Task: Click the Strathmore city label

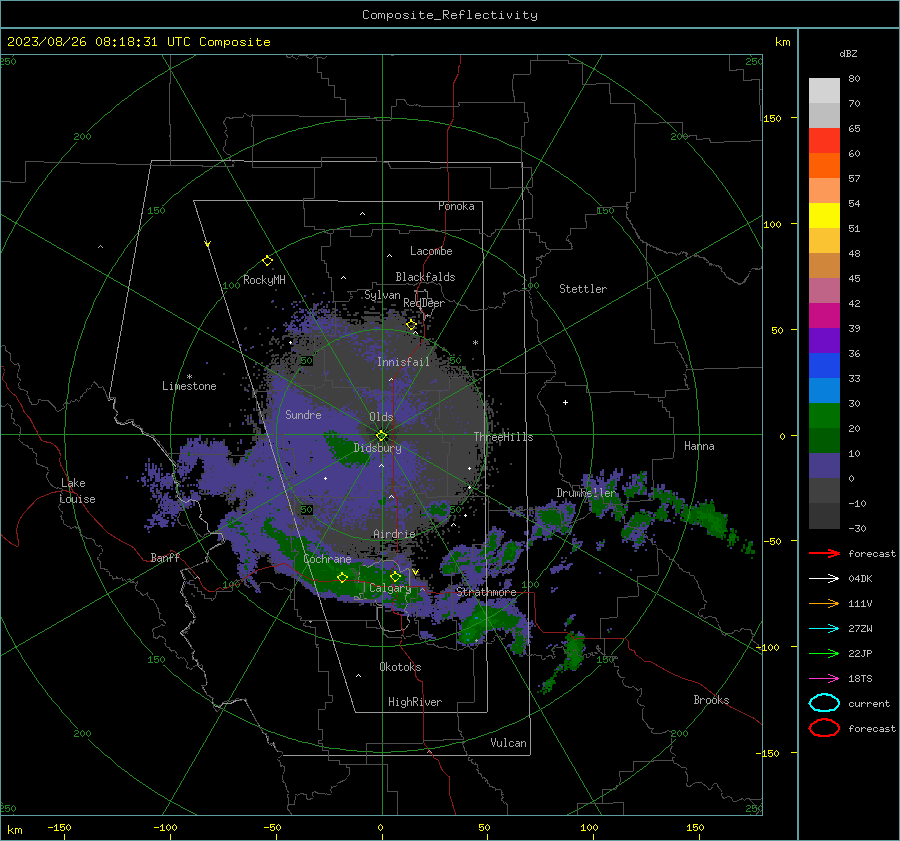Action: pyautogui.click(x=486, y=592)
